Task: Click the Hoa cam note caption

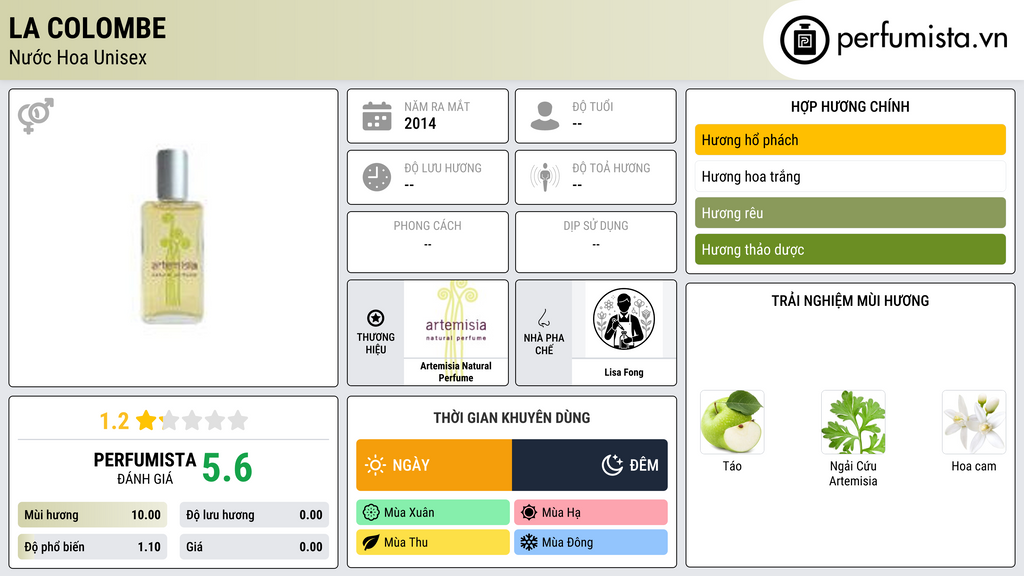Action: pyautogui.click(x=974, y=466)
